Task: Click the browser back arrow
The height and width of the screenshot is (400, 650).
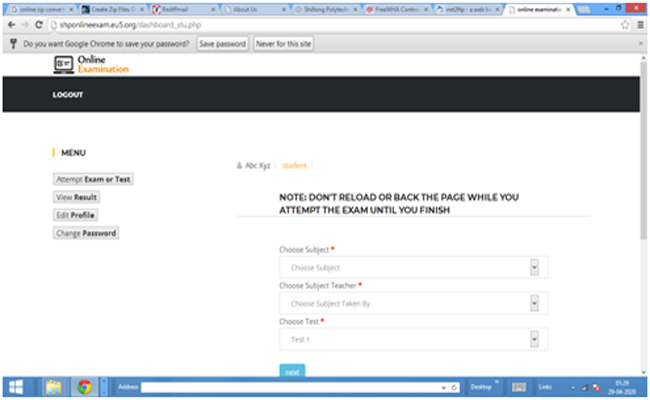Action: [10, 25]
